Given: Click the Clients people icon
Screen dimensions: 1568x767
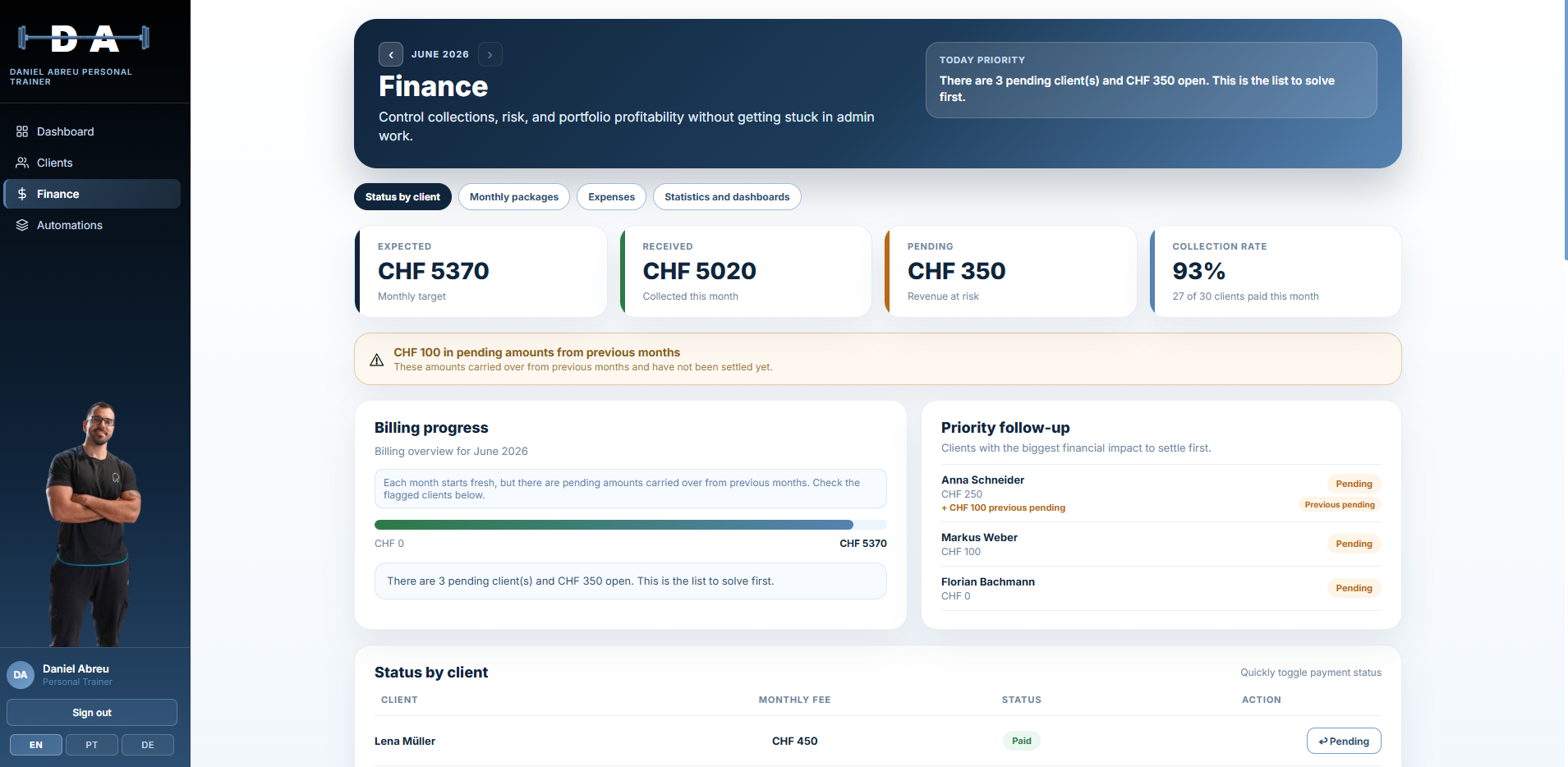Looking at the screenshot, I should point(22,163).
